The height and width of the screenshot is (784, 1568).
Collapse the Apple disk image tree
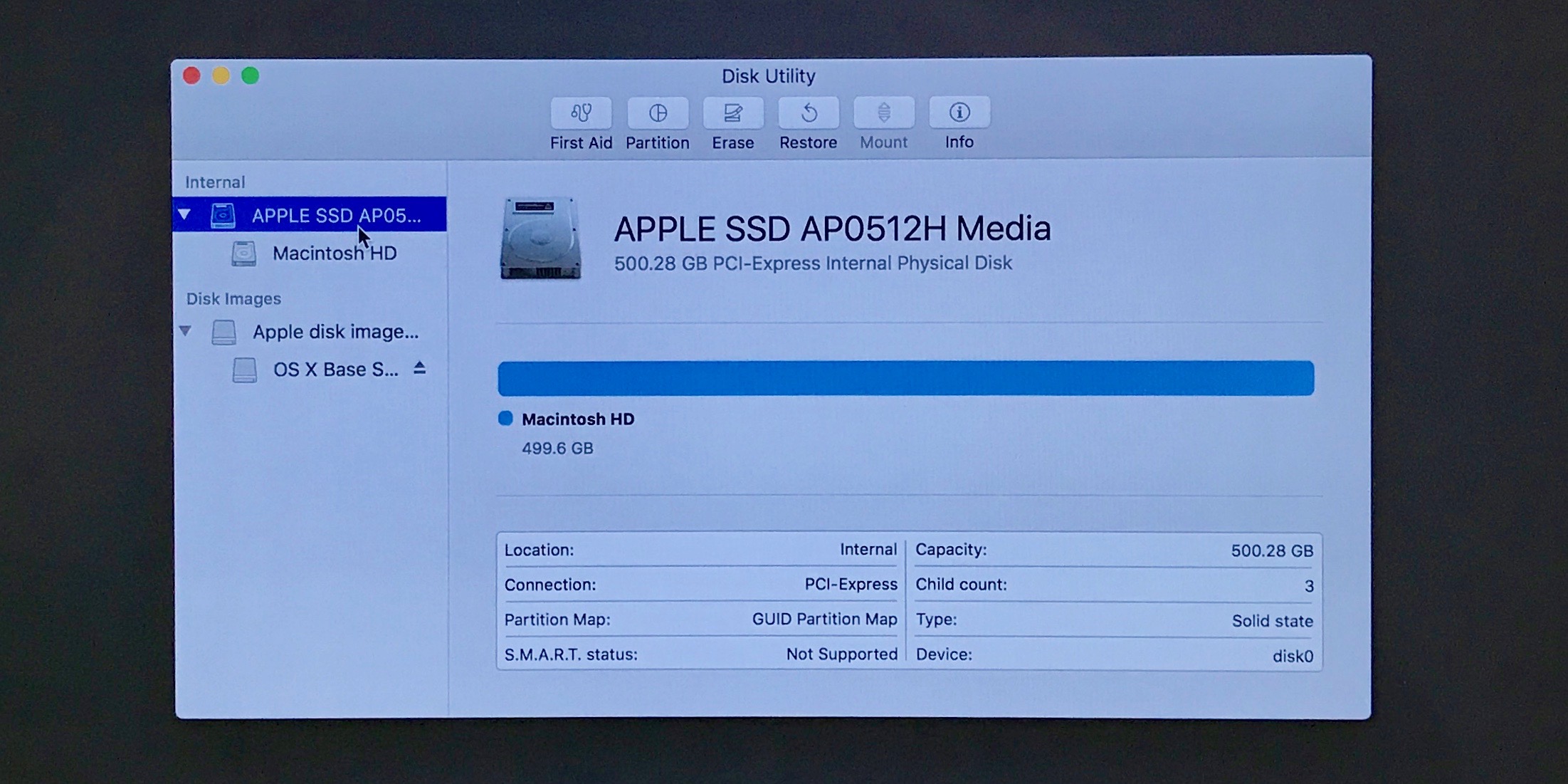[186, 331]
